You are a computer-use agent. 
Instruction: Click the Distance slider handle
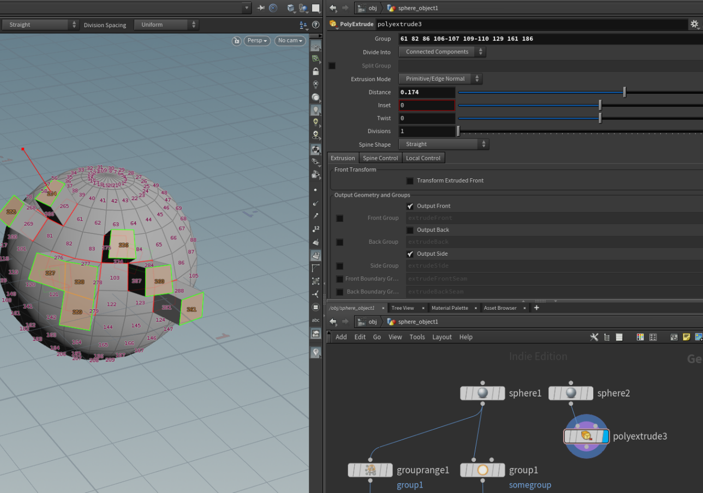624,92
